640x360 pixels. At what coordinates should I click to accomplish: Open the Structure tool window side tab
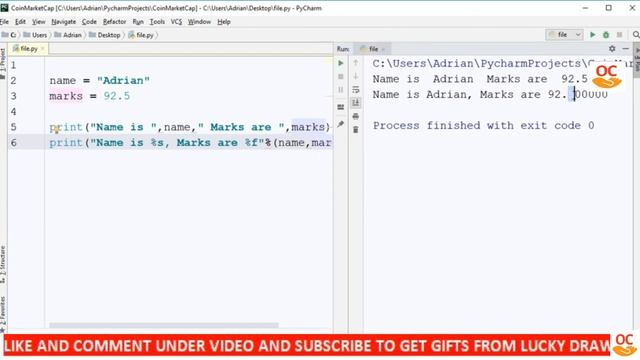coord(3,264)
